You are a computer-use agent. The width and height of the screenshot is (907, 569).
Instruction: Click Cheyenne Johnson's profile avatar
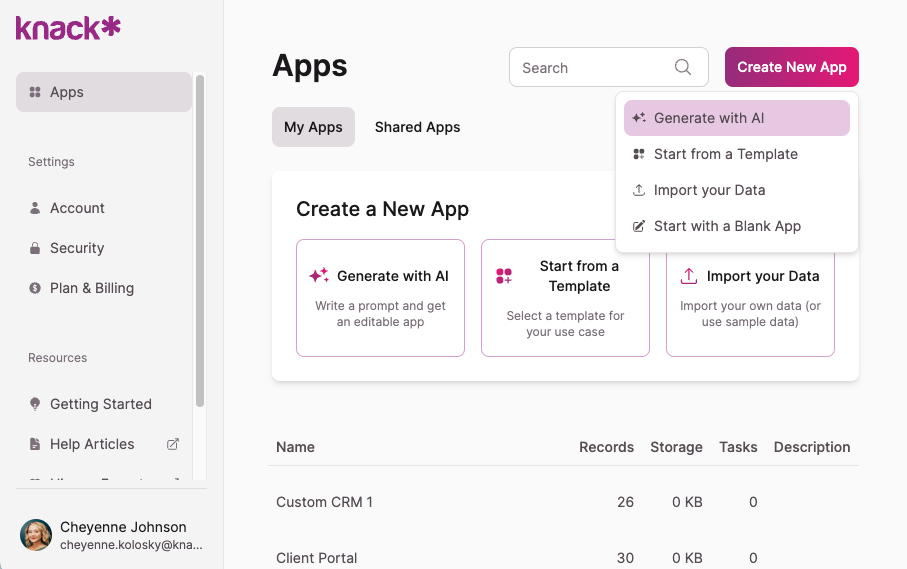(x=36, y=535)
